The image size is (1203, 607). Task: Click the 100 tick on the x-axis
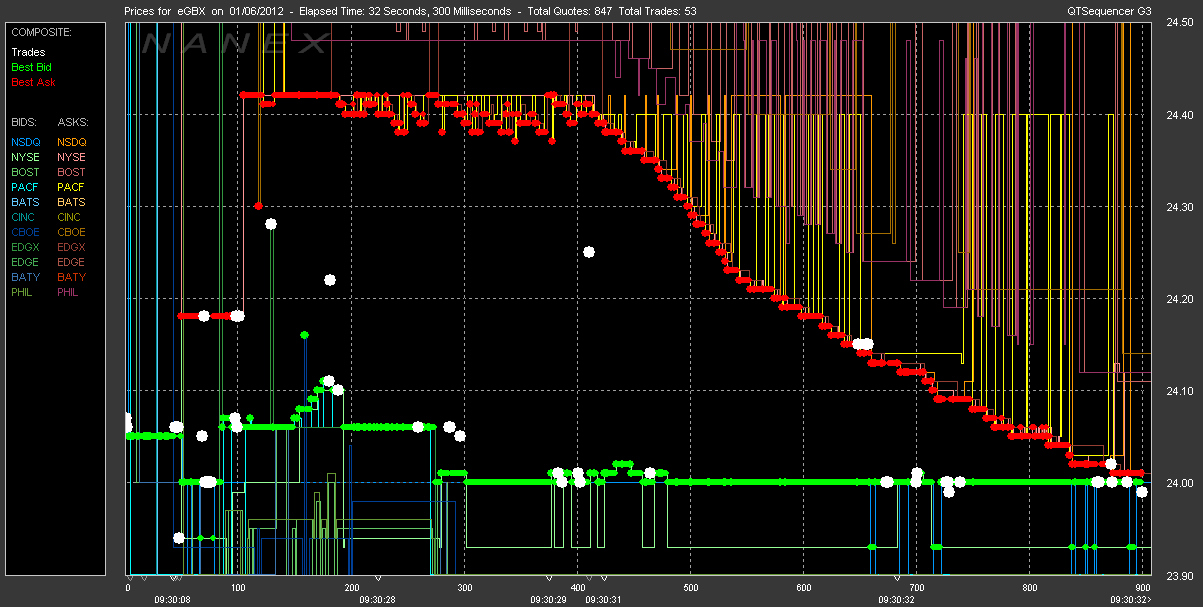[x=238, y=588]
